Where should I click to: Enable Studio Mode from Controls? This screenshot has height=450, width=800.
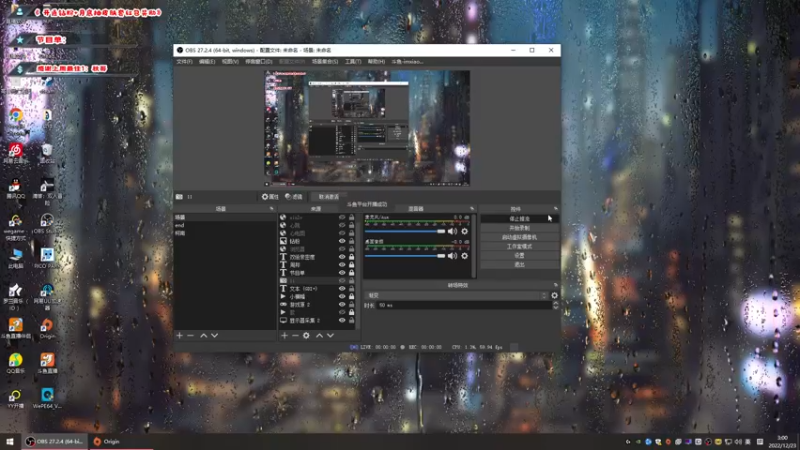pyautogui.click(x=519, y=246)
